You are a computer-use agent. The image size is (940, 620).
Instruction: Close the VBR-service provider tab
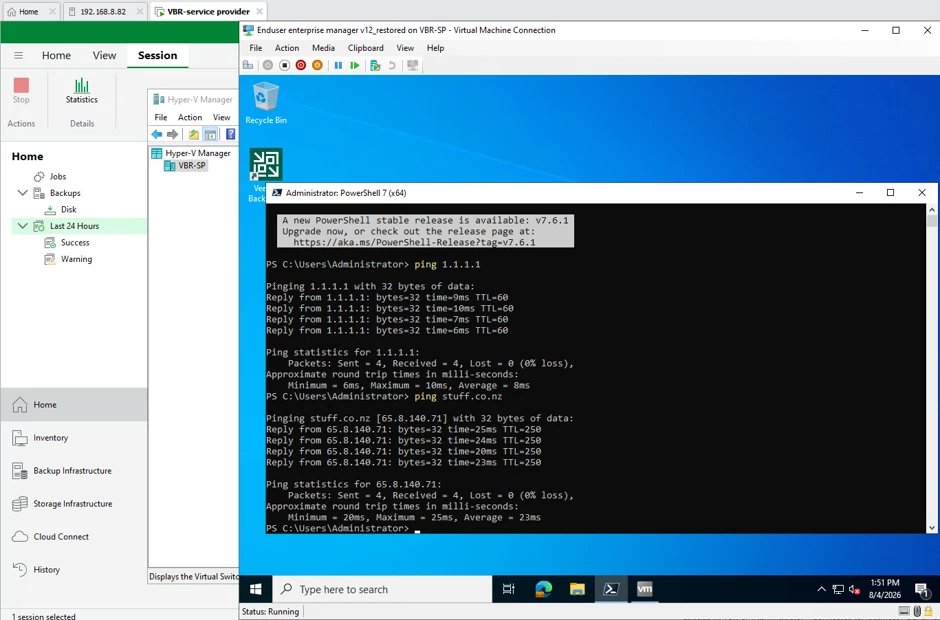tap(259, 11)
